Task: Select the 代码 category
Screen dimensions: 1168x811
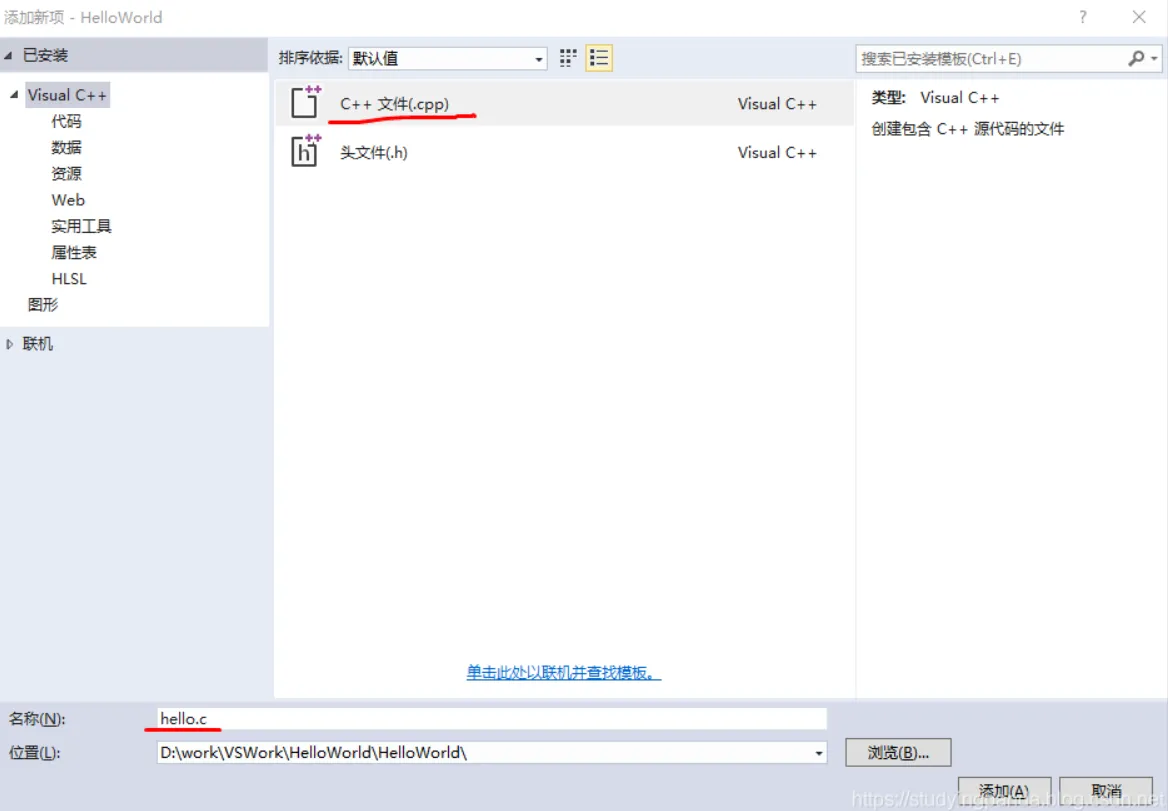Action: pyautogui.click(x=66, y=121)
